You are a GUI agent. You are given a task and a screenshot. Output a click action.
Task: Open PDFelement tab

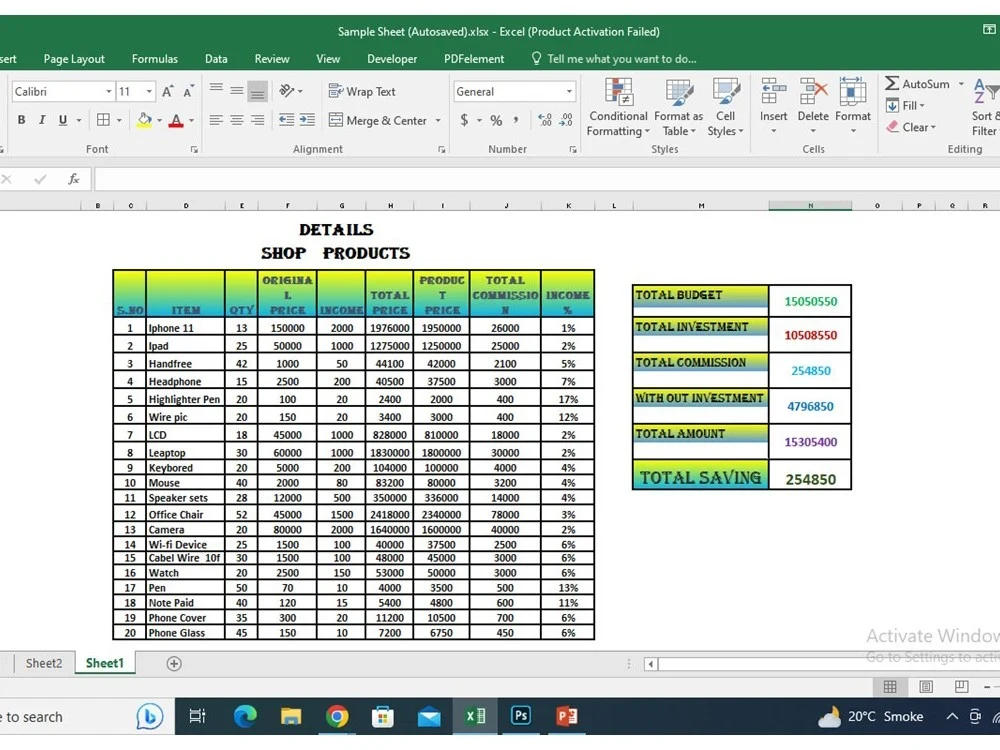[474, 59]
